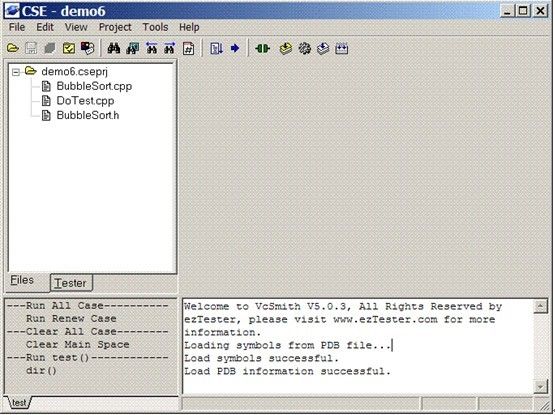Click the 'Load PDB information successful.' line
Image resolution: width=555 pixels, height=415 pixels.
287,371
